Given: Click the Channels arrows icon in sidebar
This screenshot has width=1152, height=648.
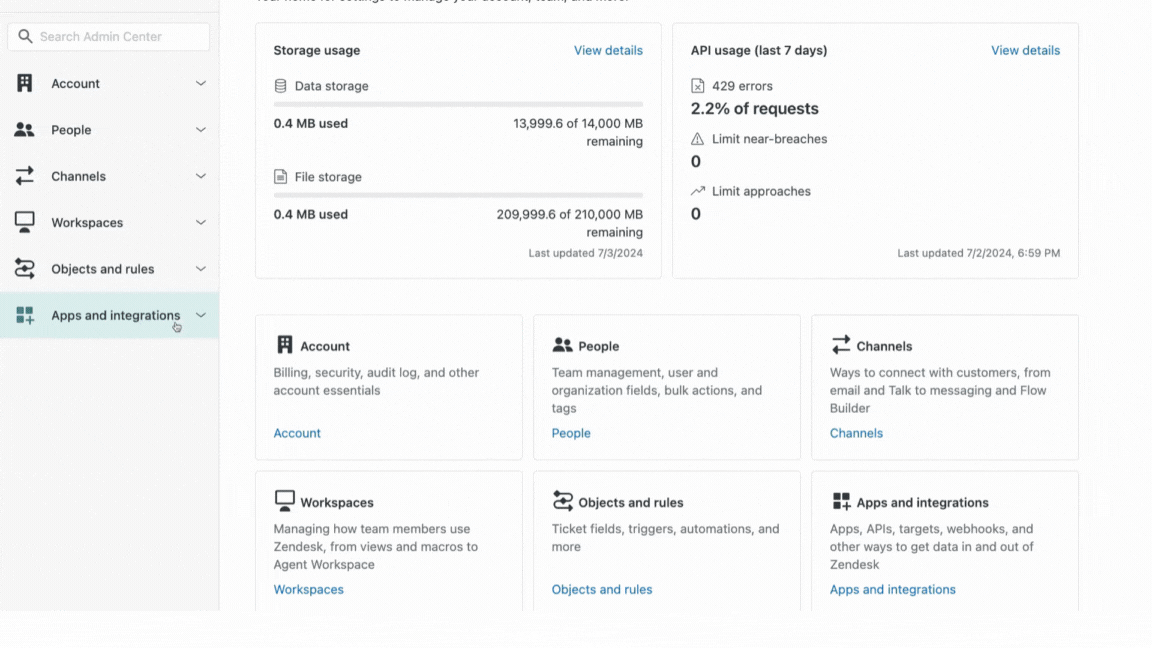Looking at the screenshot, I should (25, 176).
